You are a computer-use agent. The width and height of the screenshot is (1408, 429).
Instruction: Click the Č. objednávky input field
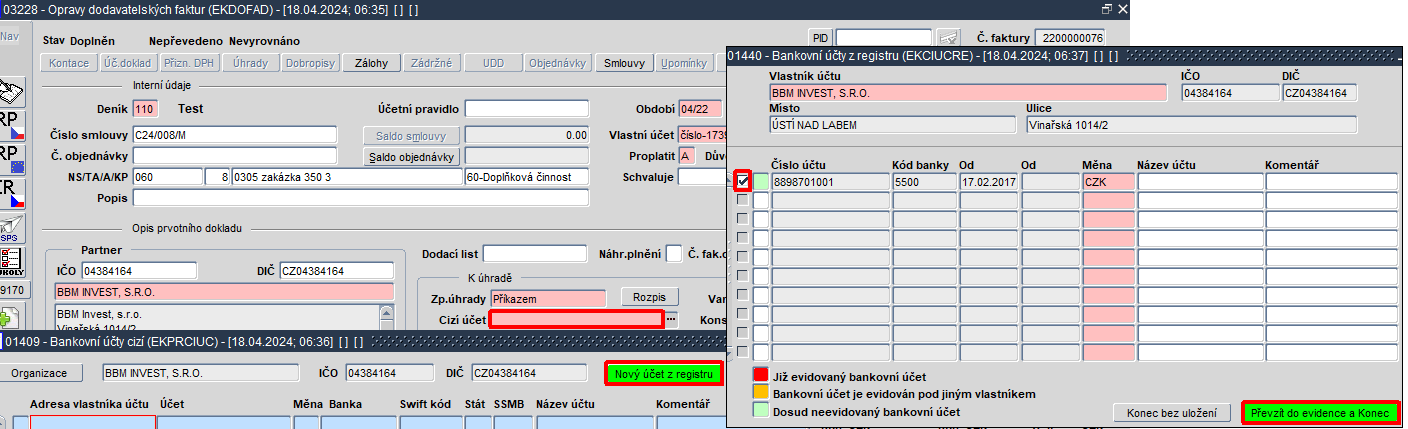tap(235, 156)
